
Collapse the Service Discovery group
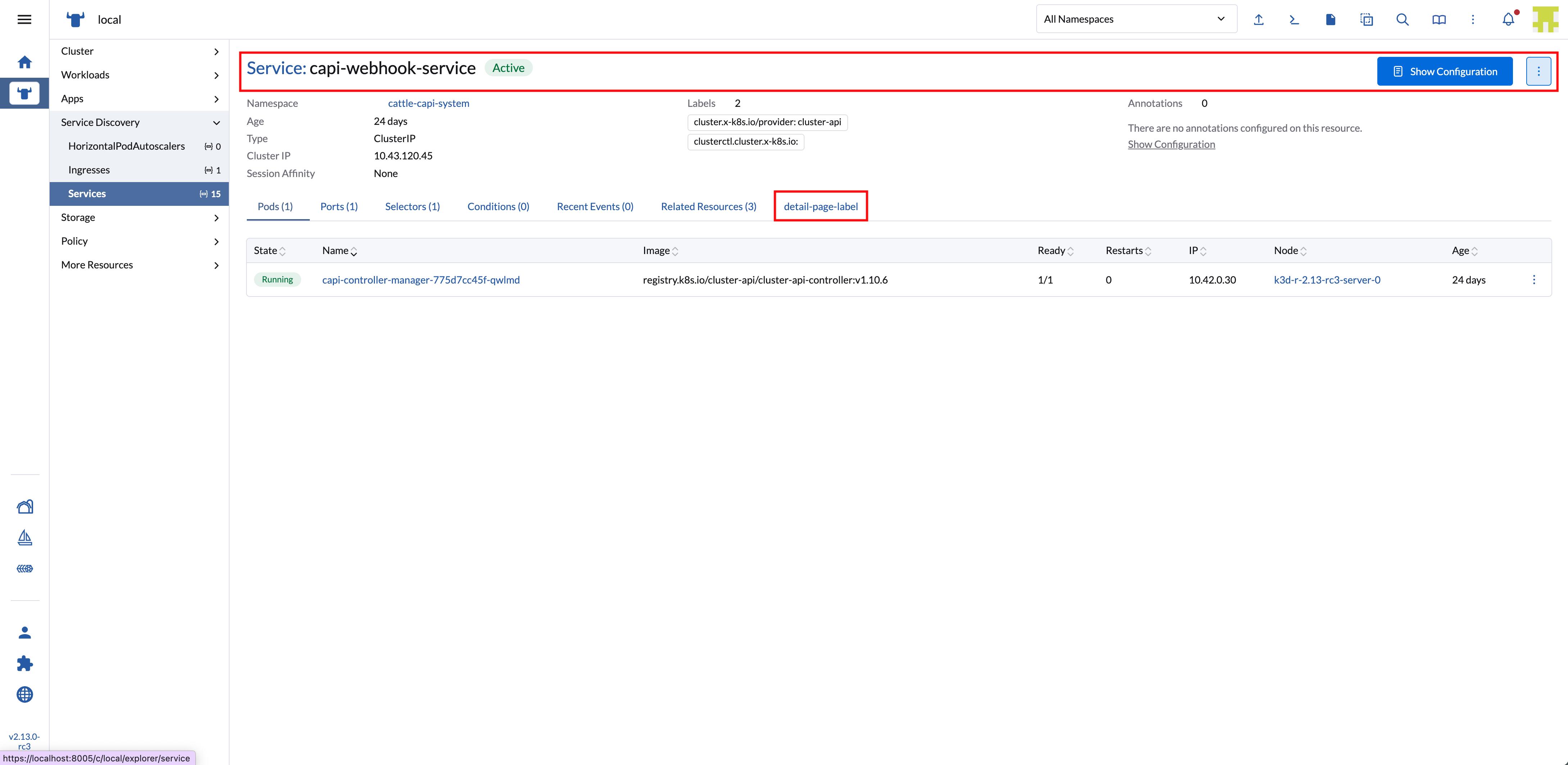point(139,122)
